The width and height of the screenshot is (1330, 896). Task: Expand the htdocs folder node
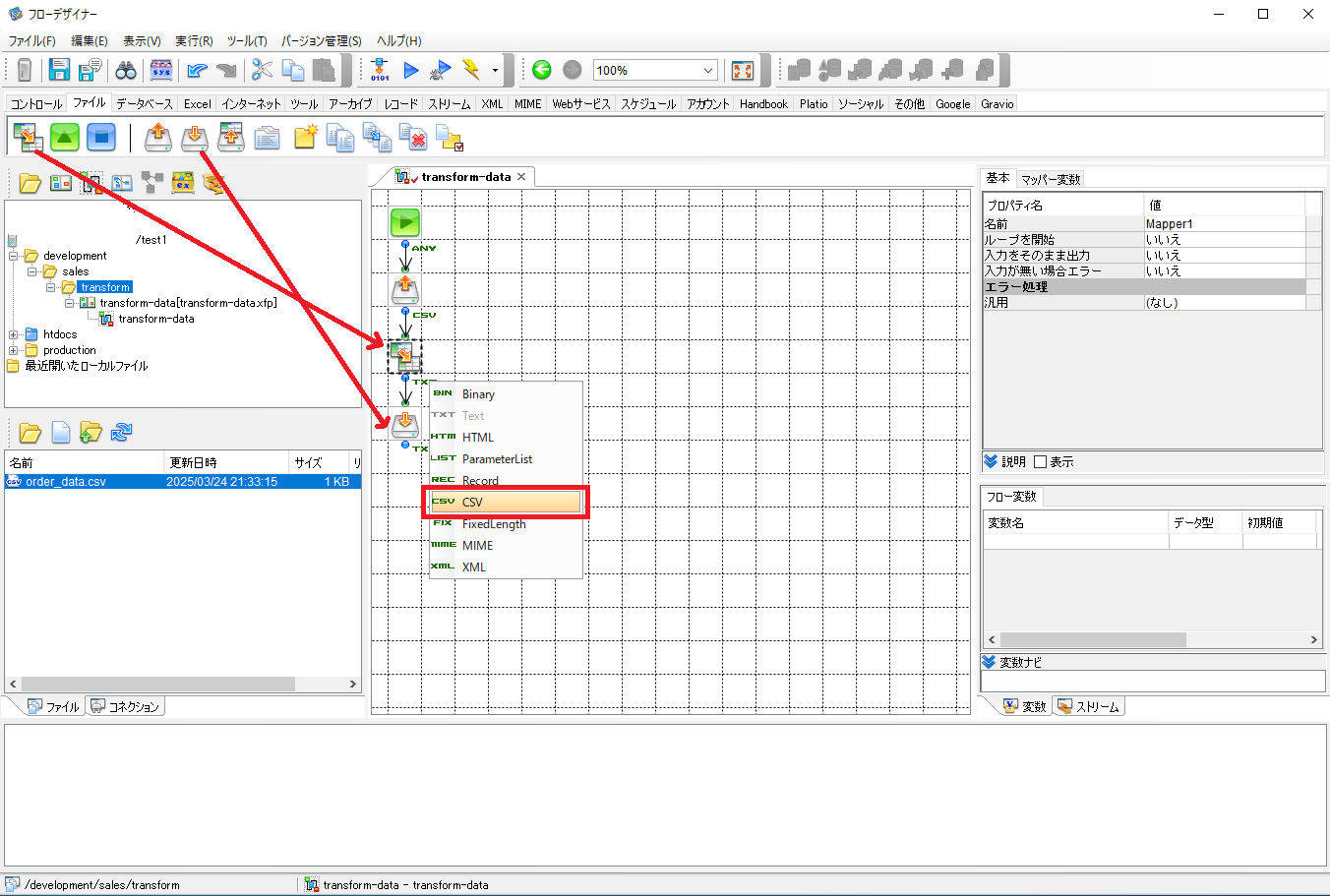click(14, 334)
